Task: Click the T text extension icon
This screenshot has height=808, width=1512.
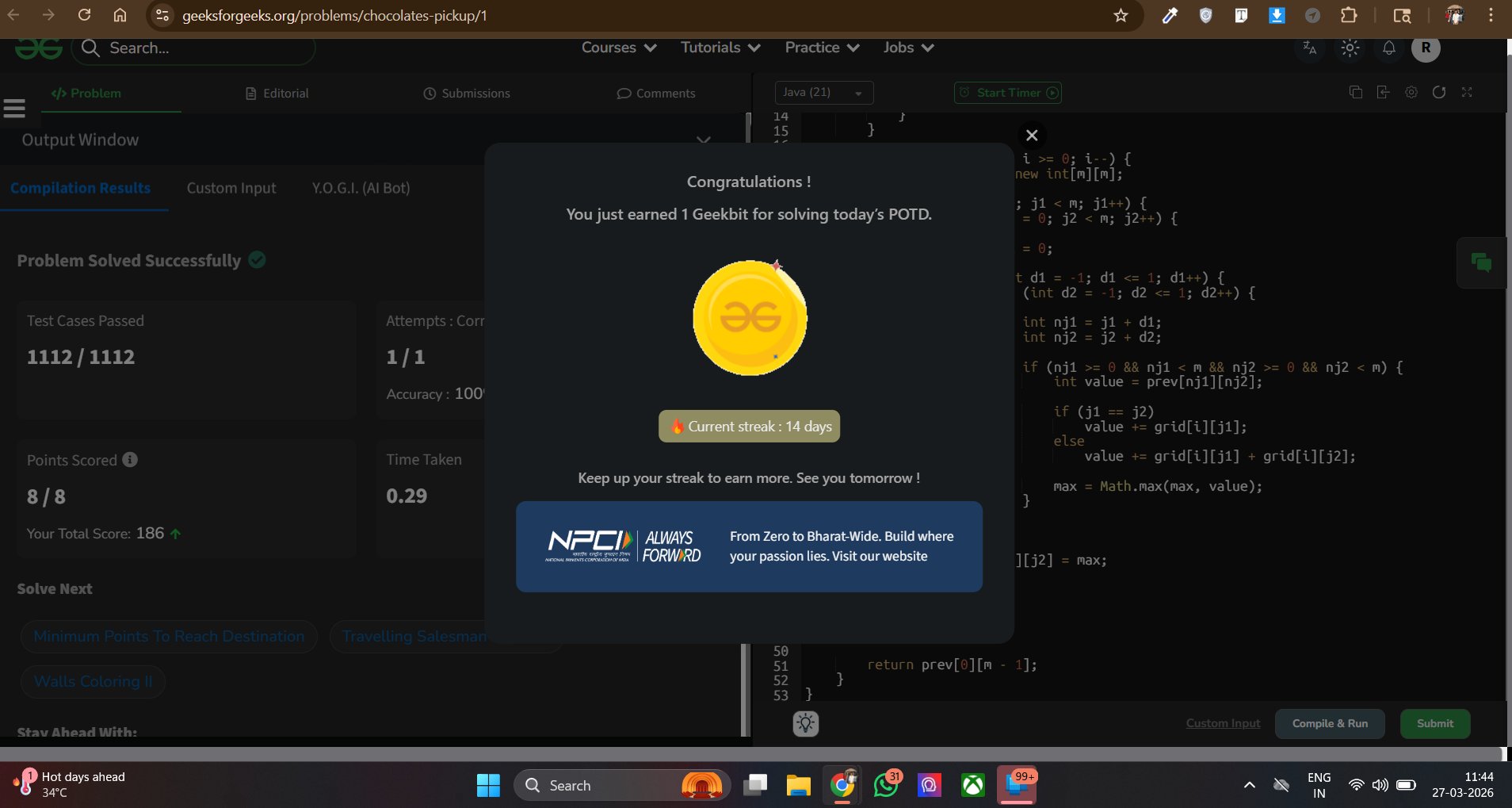Action: pyautogui.click(x=1241, y=16)
